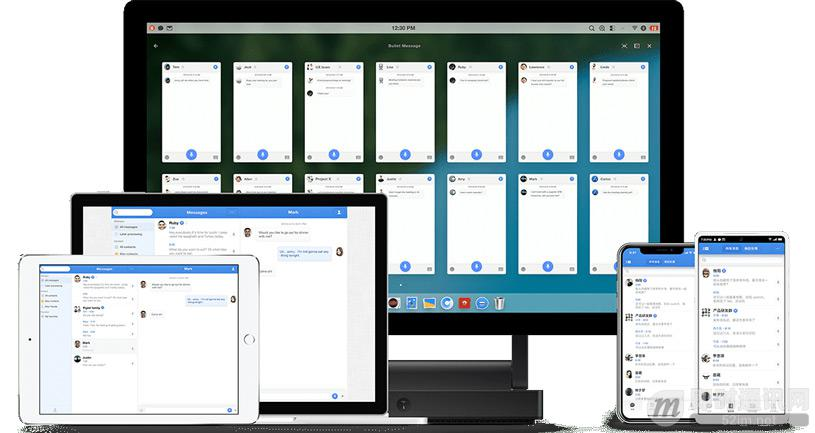Image resolution: width=815 pixels, height=433 pixels.
Task: Tap the menu icon at right phone's header
Action: point(705,249)
